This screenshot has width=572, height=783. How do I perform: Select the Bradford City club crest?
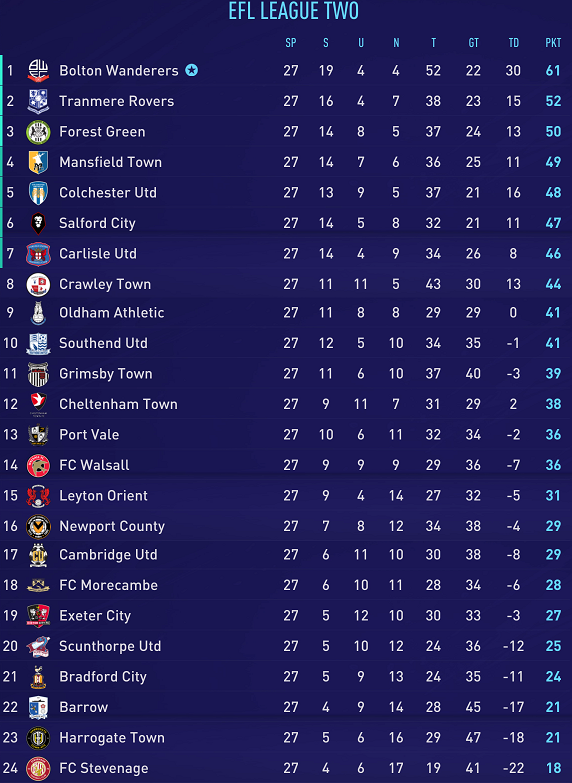pos(38,677)
